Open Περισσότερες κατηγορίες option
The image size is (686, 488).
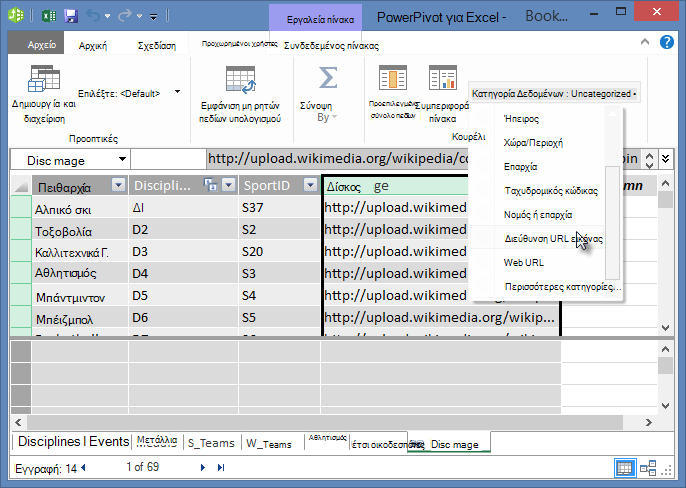tap(563, 287)
